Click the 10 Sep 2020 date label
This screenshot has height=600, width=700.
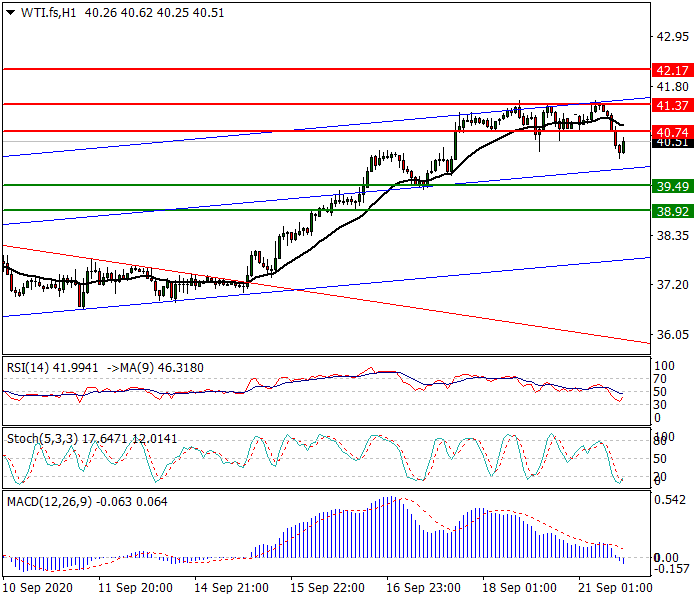38,588
